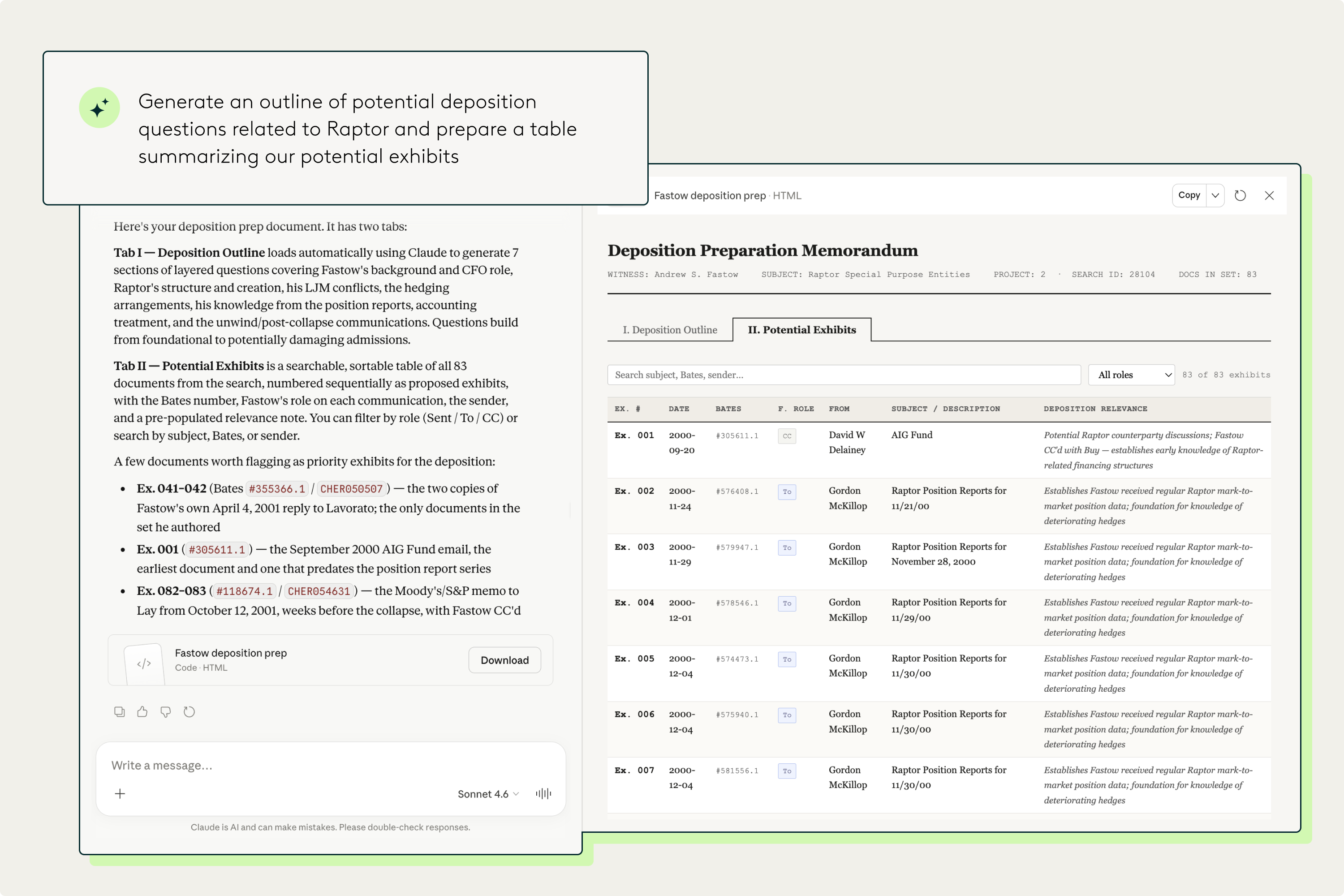This screenshot has width=1344, height=896.
Task: Click the SEARCH ID: 28104 metadata text
Action: (x=1113, y=274)
